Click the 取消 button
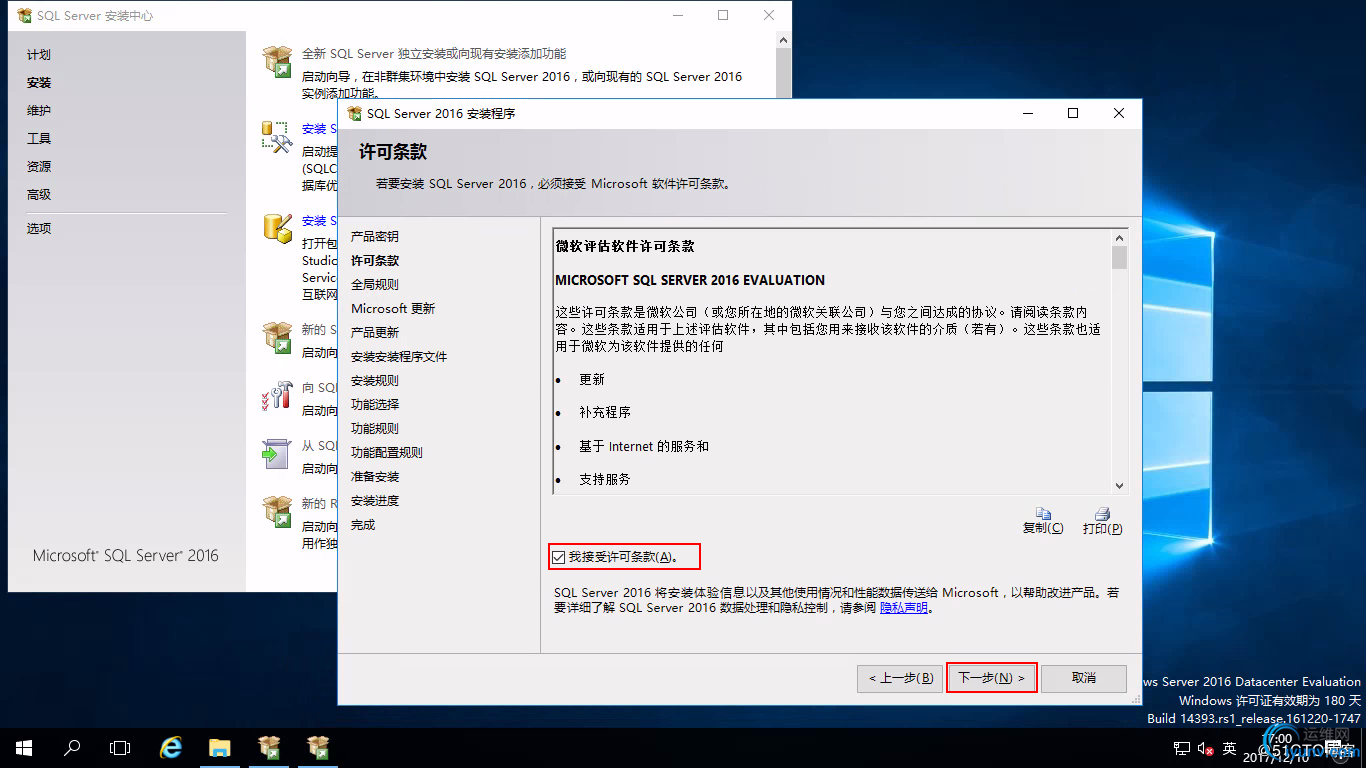Screen dimensions: 1366x768 (1084, 678)
